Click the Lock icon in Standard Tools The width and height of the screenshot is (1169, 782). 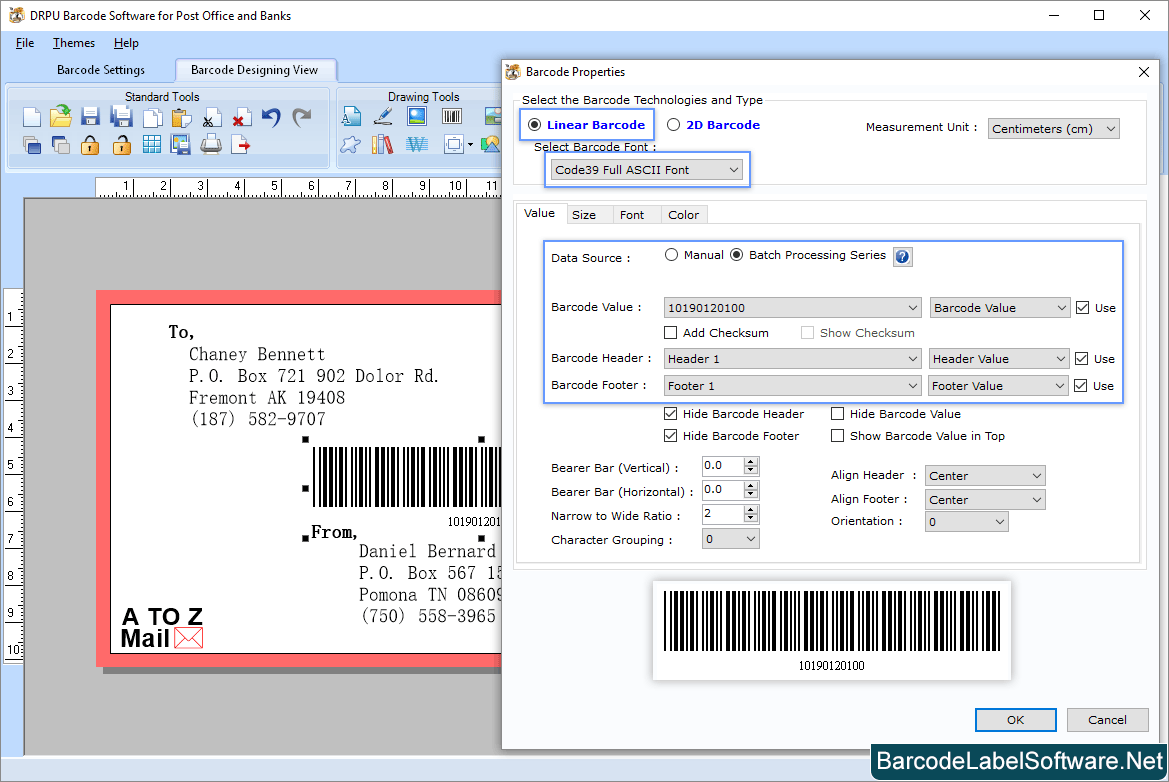[89, 143]
